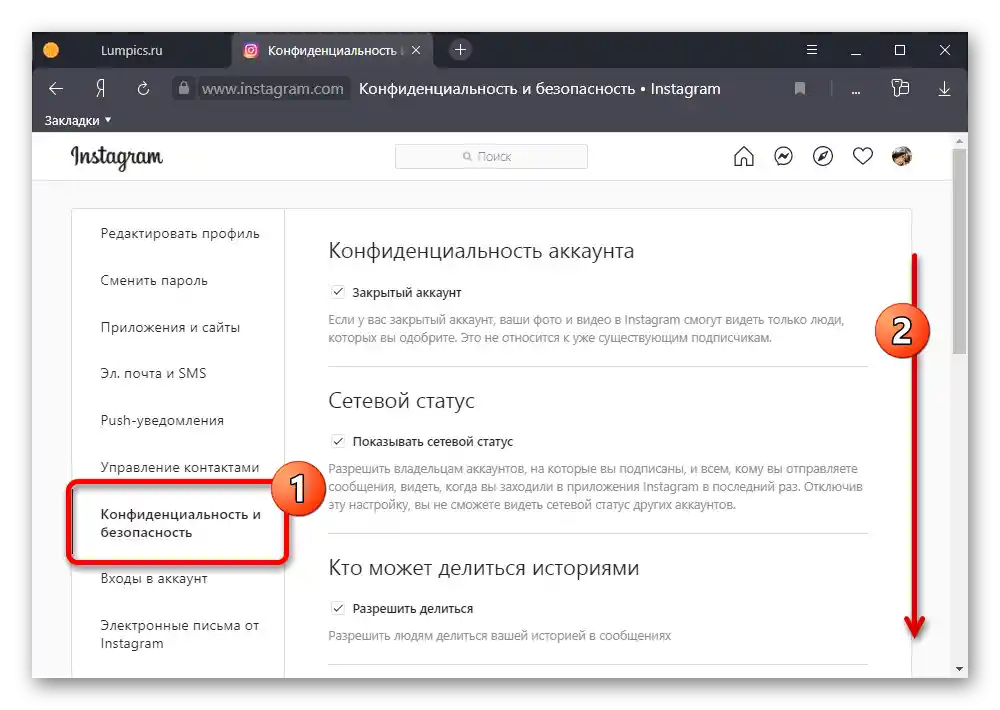
Task: Go to Instagram home feed icon
Action: pyautogui.click(x=744, y=156)
